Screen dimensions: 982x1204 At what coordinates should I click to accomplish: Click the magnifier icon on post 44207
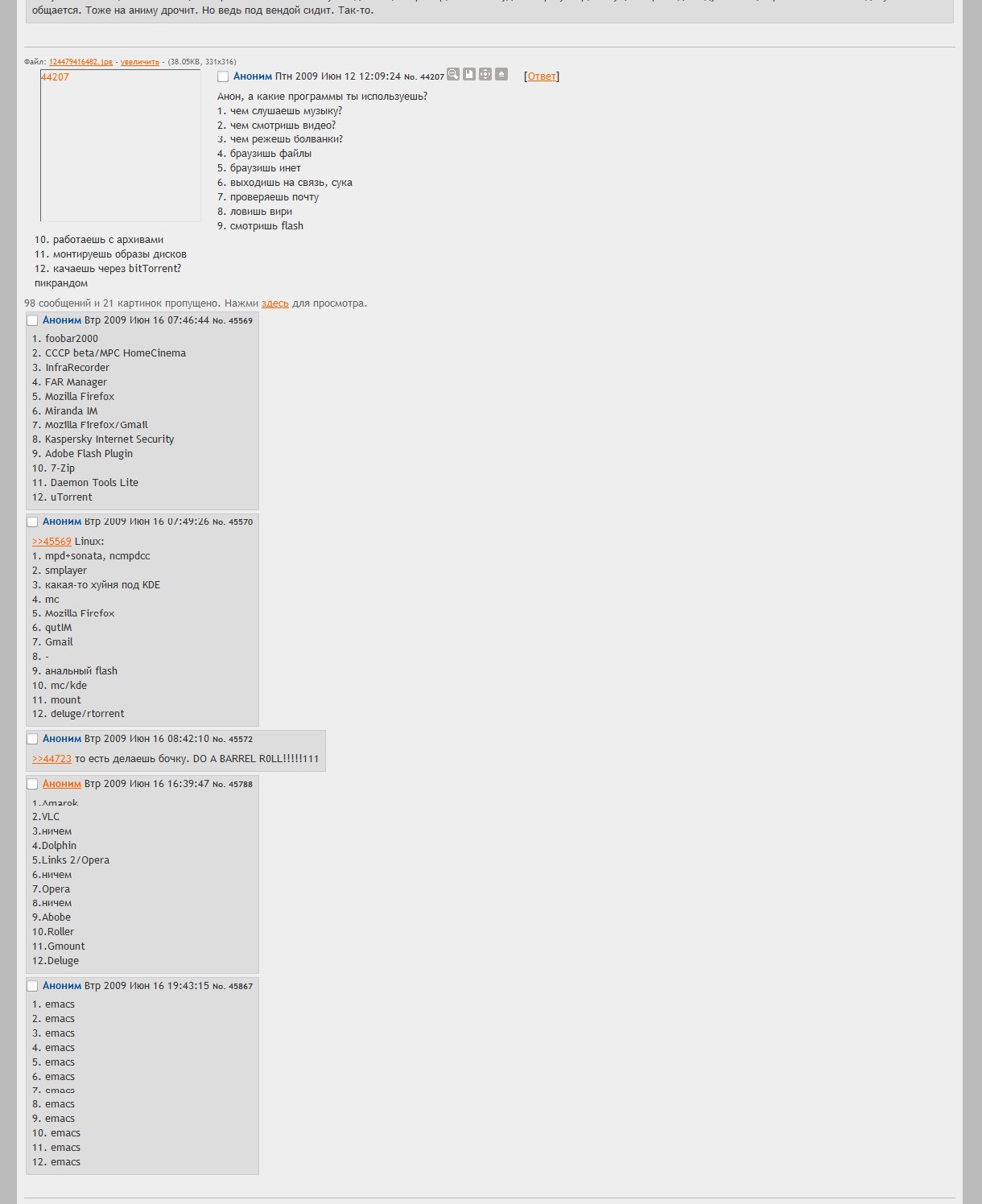453,74
